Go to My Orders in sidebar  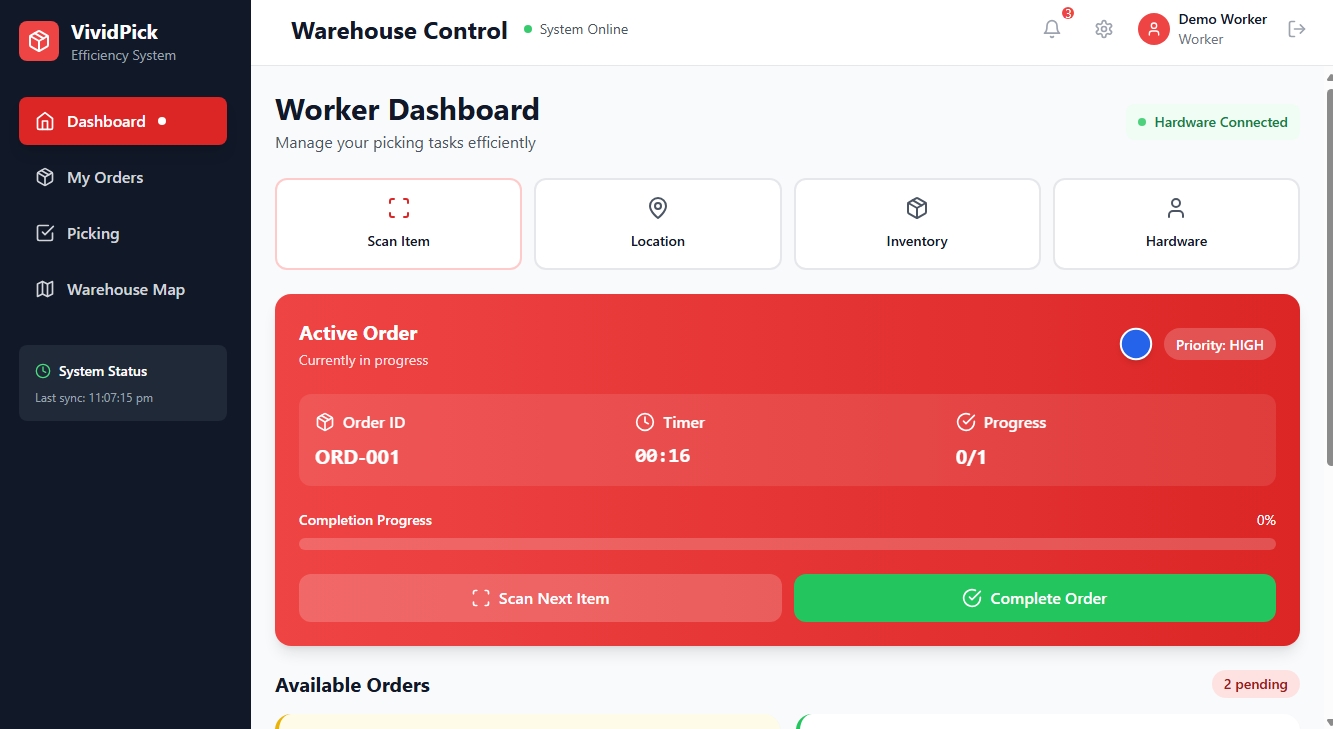tap(123, 177)
